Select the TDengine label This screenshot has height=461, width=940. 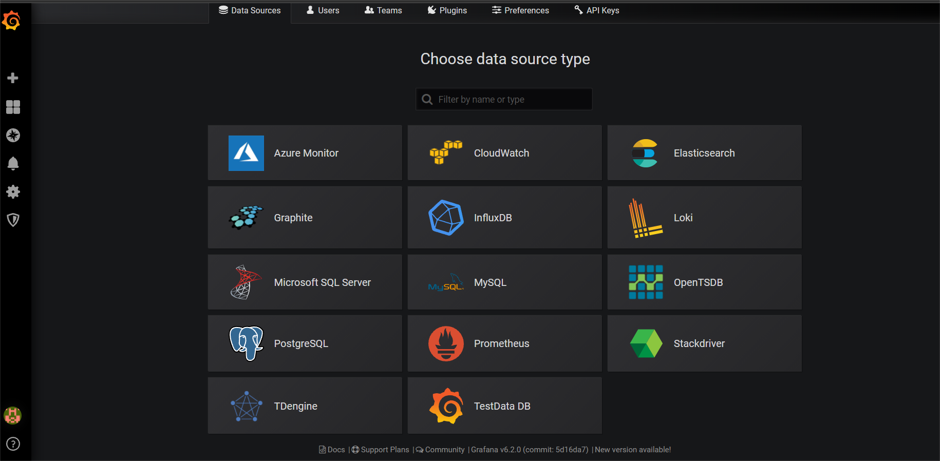[296, 406]
